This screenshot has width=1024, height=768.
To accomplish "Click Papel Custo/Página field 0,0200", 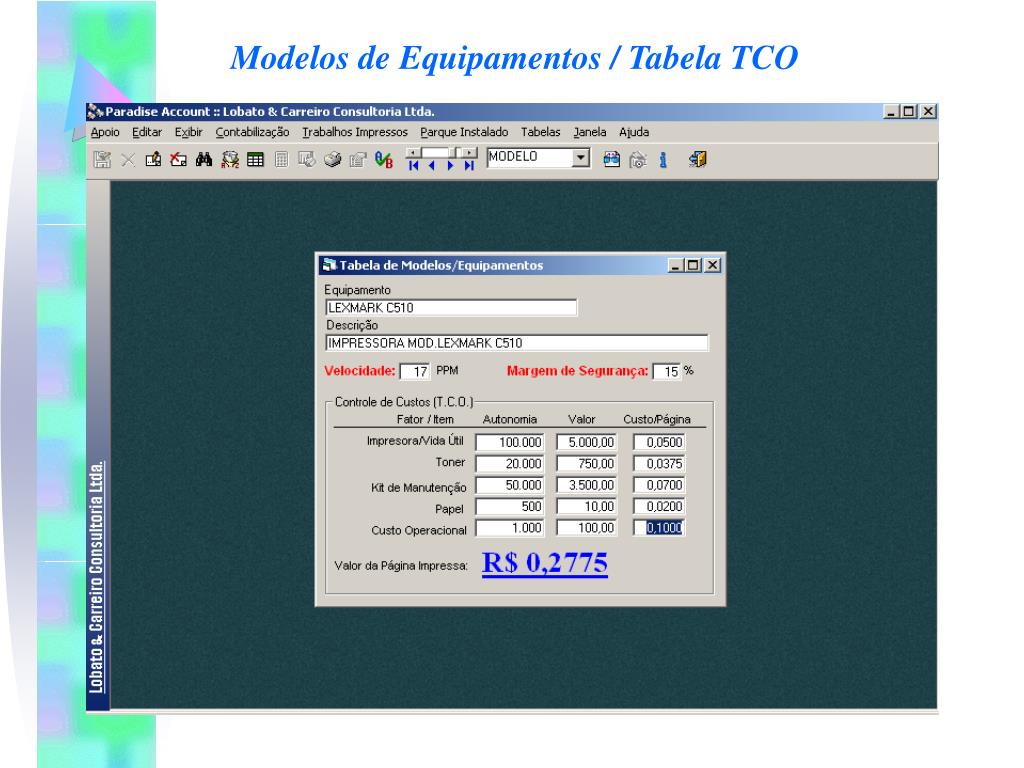I will pyautogui.click(x=659, y=507).
